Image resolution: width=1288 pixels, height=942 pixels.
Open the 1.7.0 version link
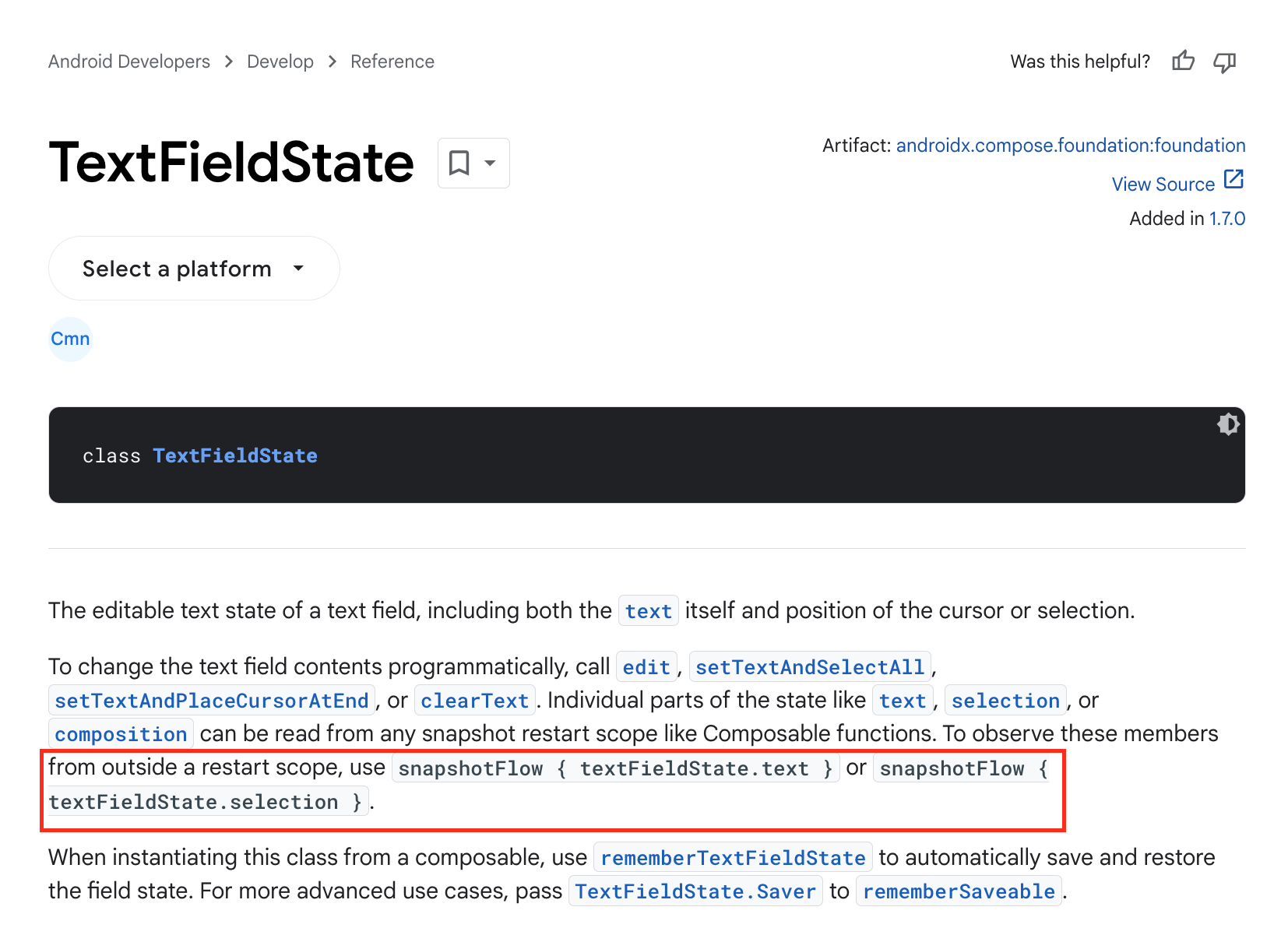[1227, 219]
